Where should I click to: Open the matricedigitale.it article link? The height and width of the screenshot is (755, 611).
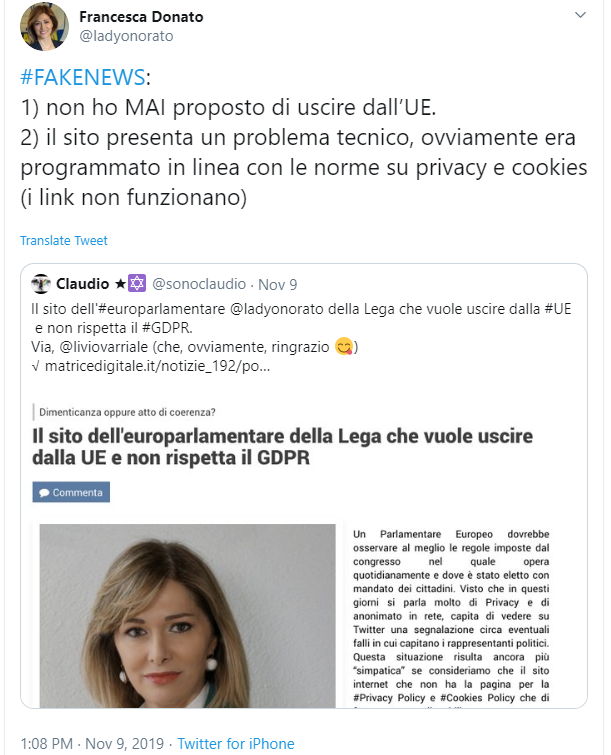tap(157, 366)
